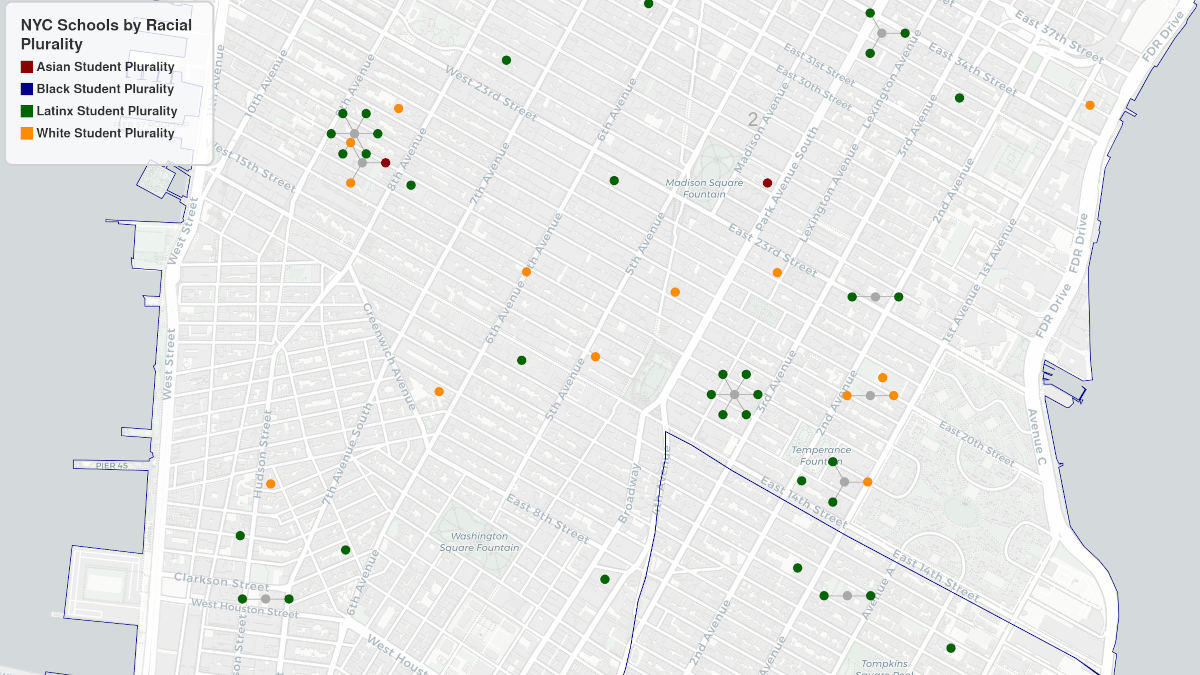Click the dark red marker in the West 15th Street cluster
The width and height of the screenshot is (1200, 675).
click(x=386, y=161)
